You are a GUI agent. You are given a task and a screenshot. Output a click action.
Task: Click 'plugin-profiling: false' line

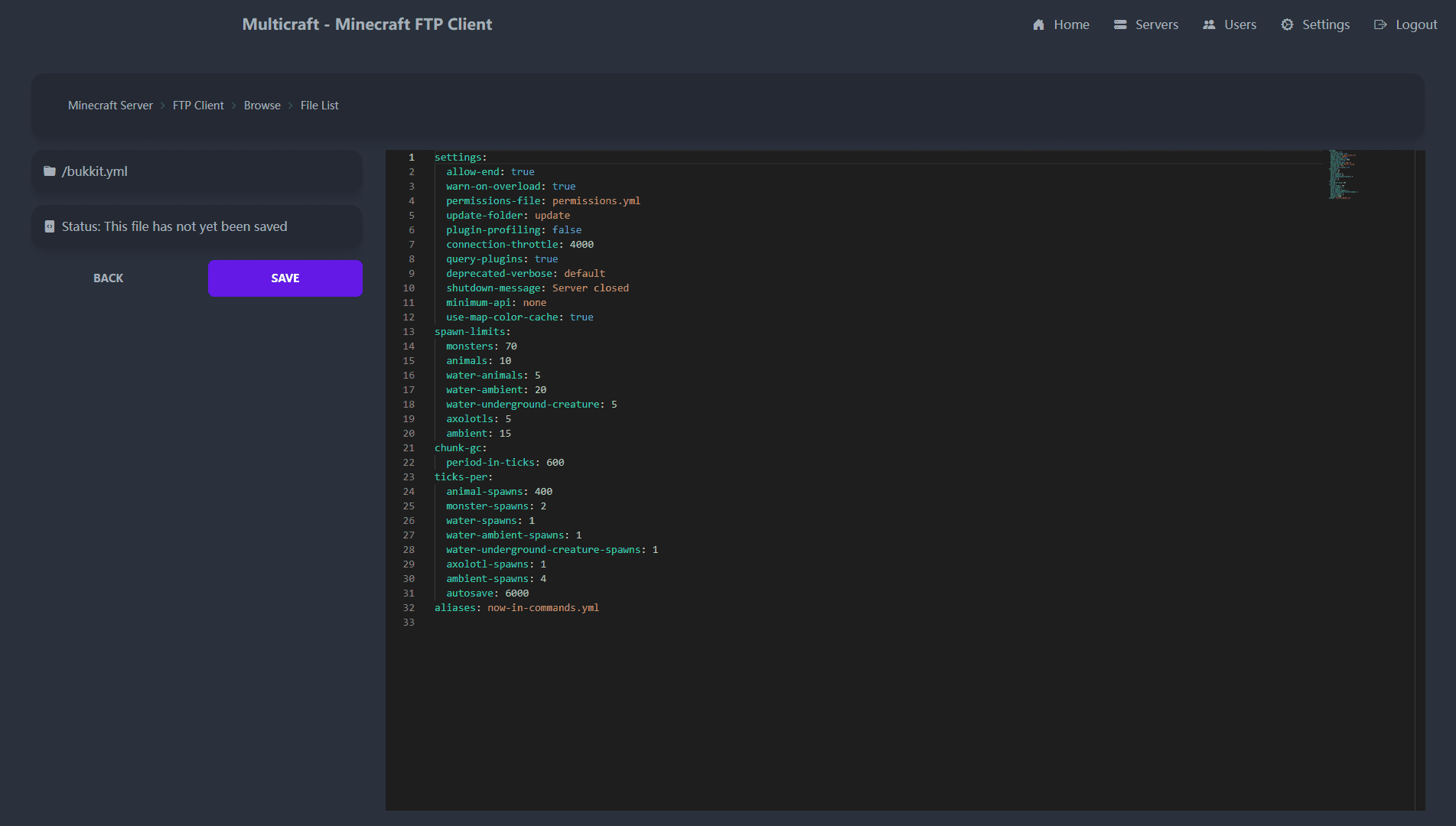514,230
